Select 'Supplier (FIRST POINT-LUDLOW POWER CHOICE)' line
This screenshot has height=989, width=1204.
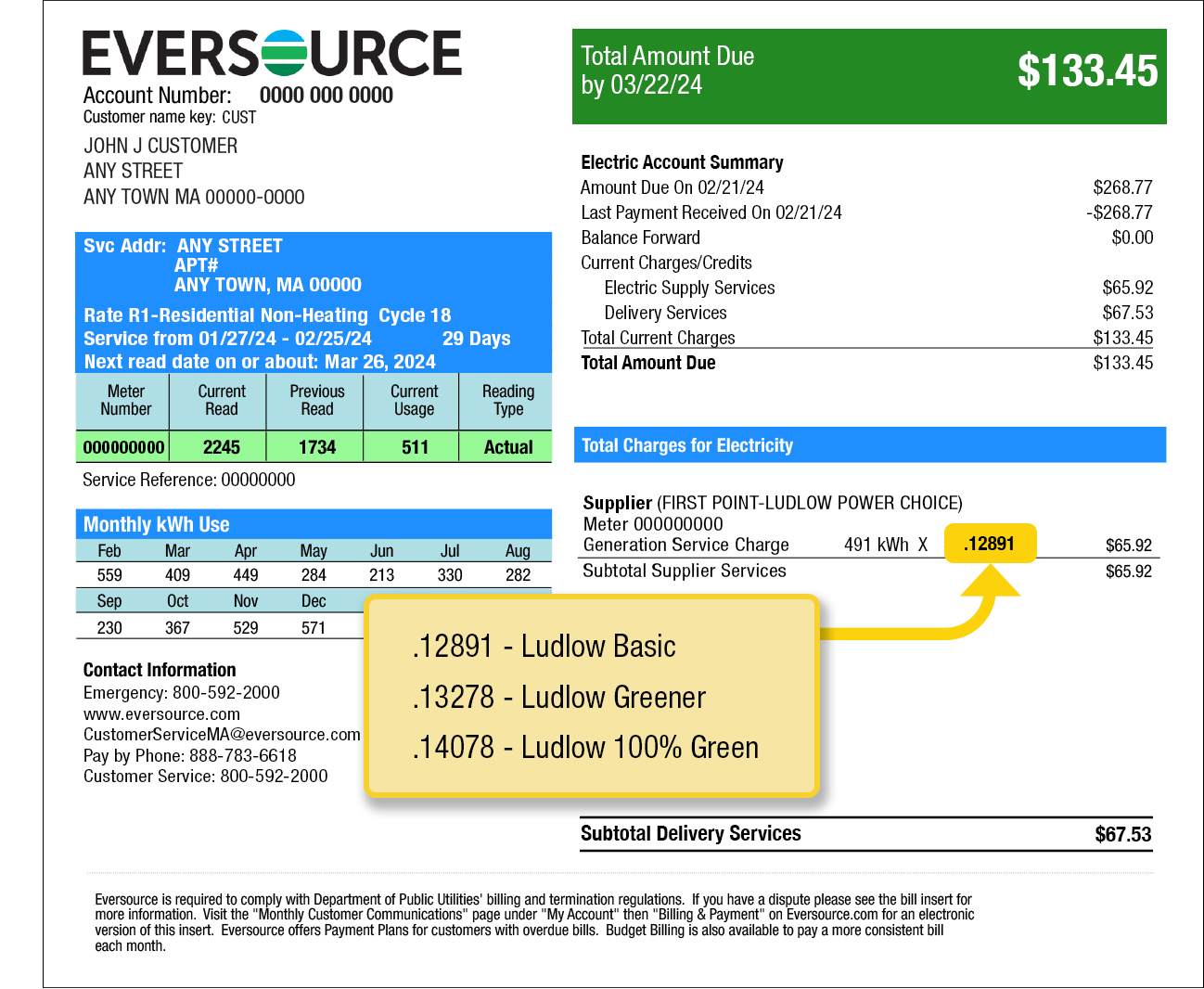click(773, 503)
